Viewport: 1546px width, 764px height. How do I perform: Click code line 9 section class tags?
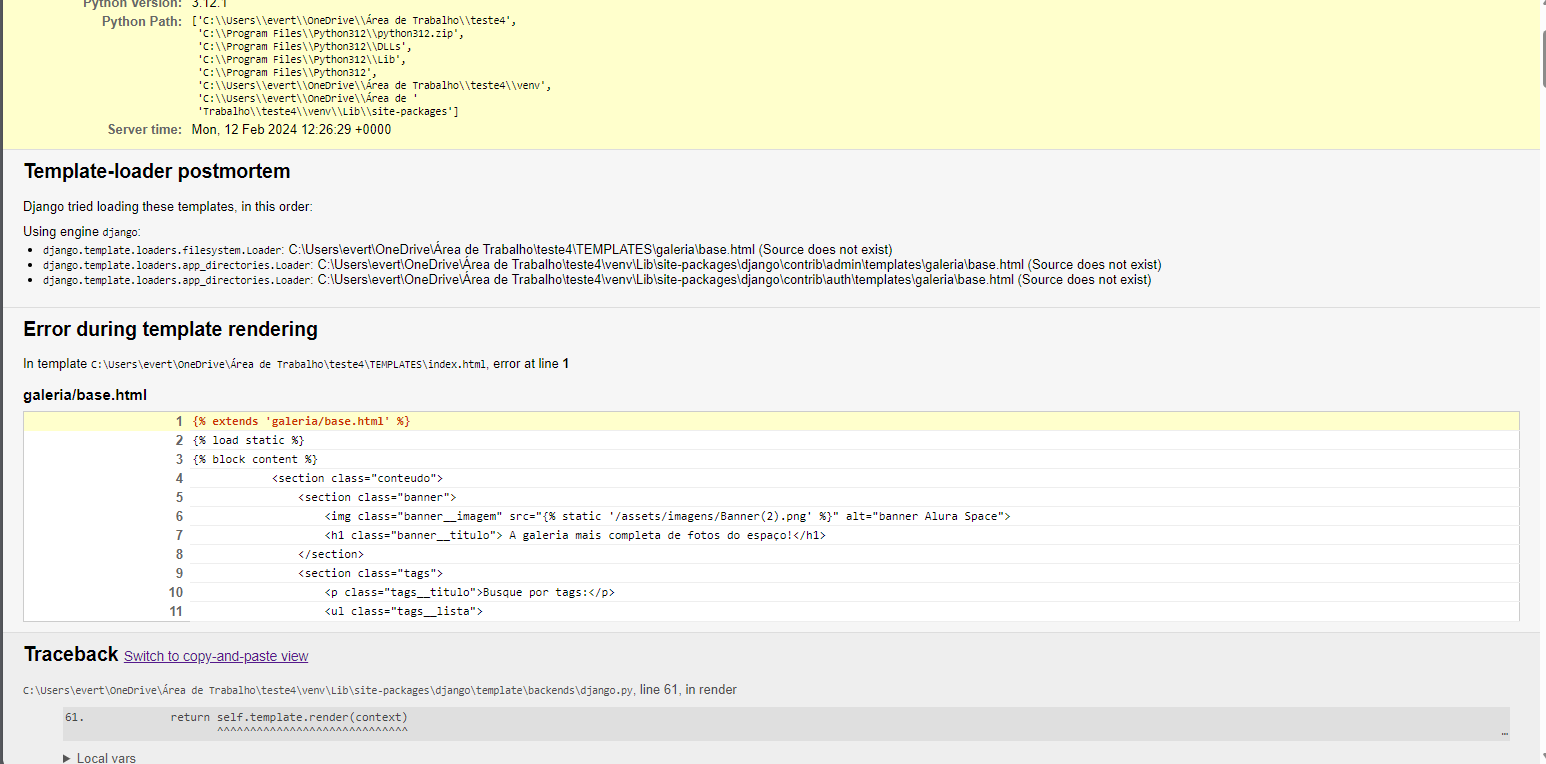tap(370, 573)
